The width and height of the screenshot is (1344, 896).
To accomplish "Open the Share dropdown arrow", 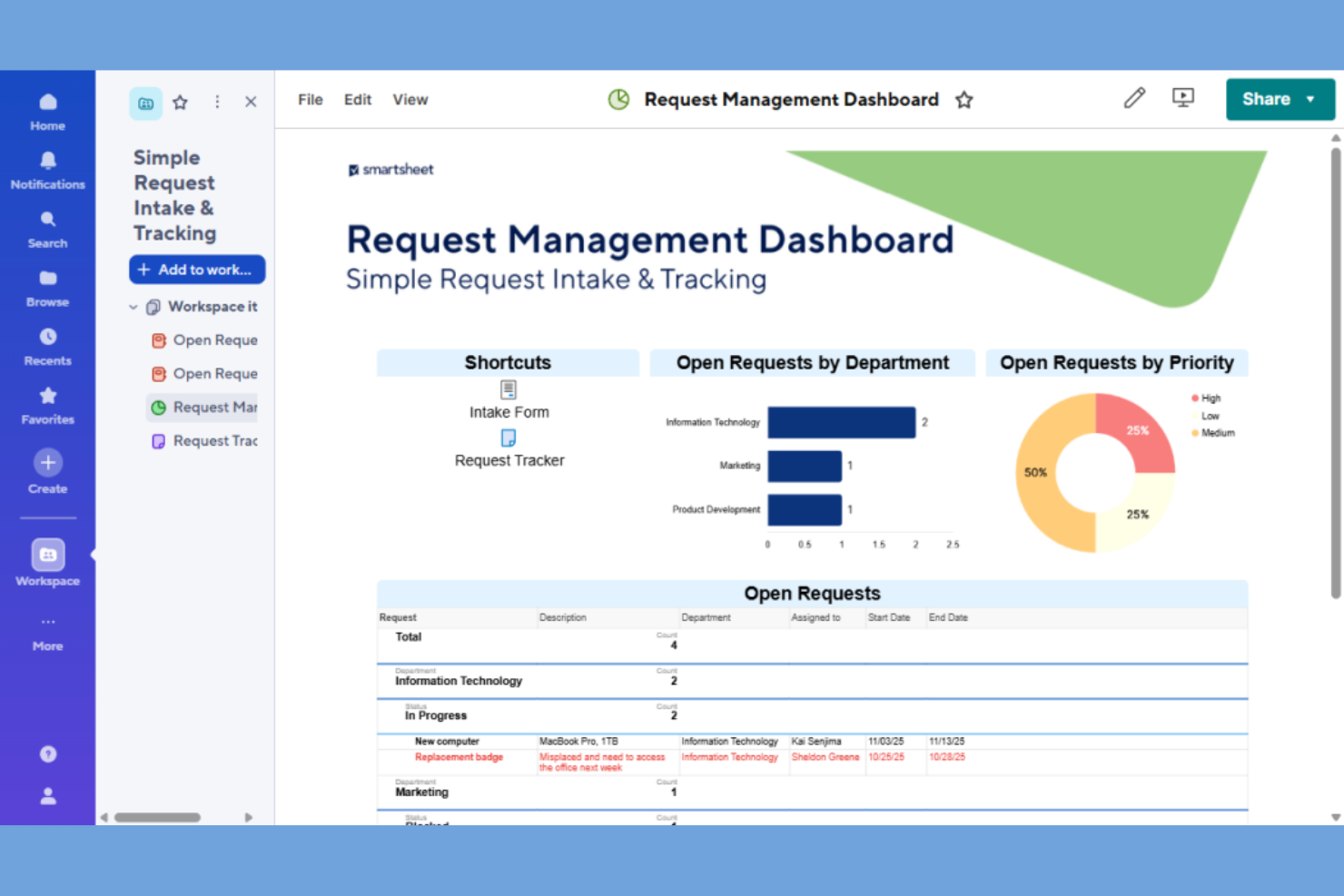I will (x=1309, y=99).
